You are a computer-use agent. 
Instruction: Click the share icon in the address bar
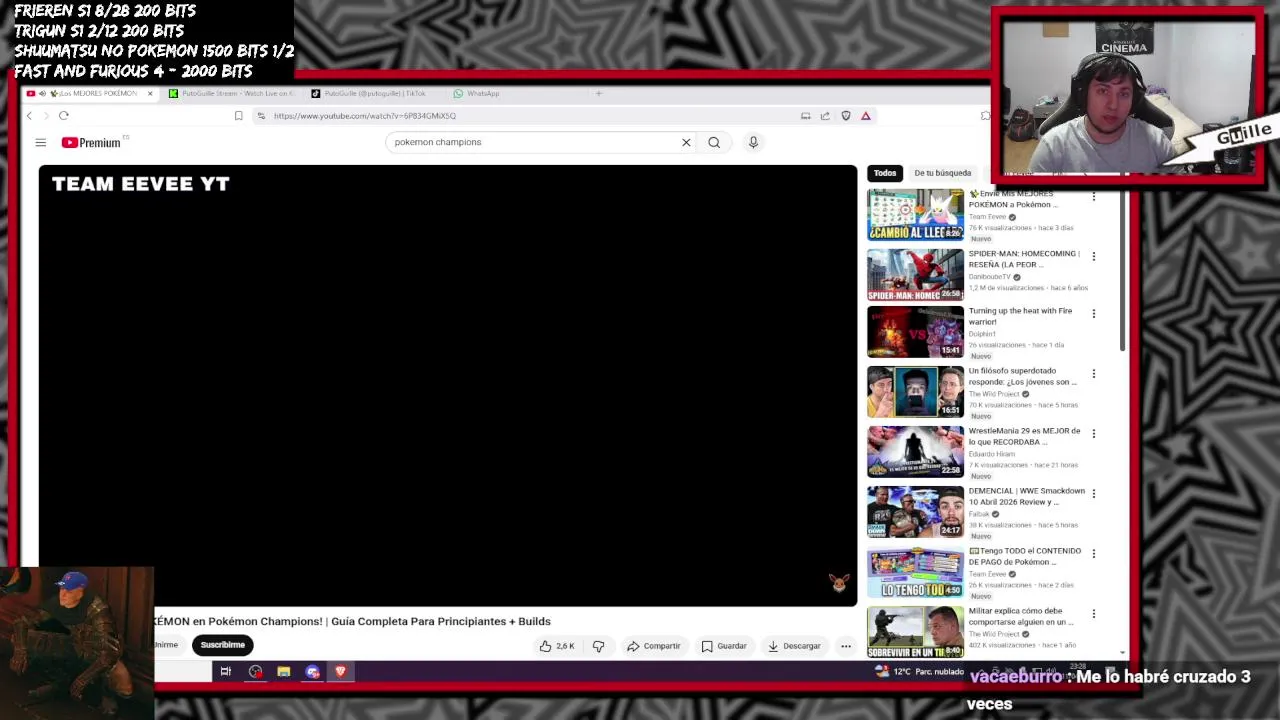pyautogui.click(x=825, y=116)
